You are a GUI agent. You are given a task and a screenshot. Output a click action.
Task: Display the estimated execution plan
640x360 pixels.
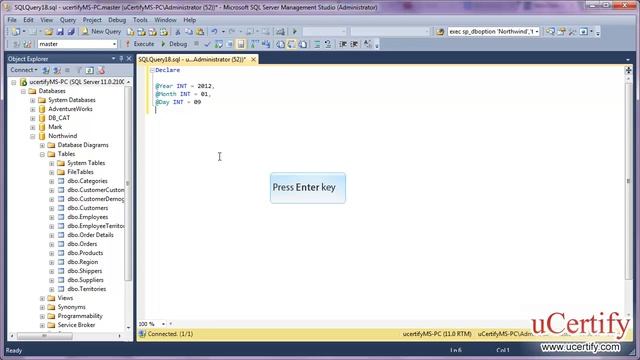[218, 44]
